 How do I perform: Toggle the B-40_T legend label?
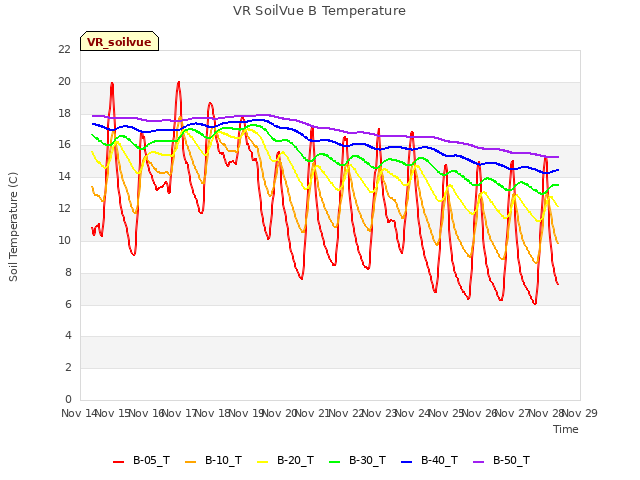point(440,460)
